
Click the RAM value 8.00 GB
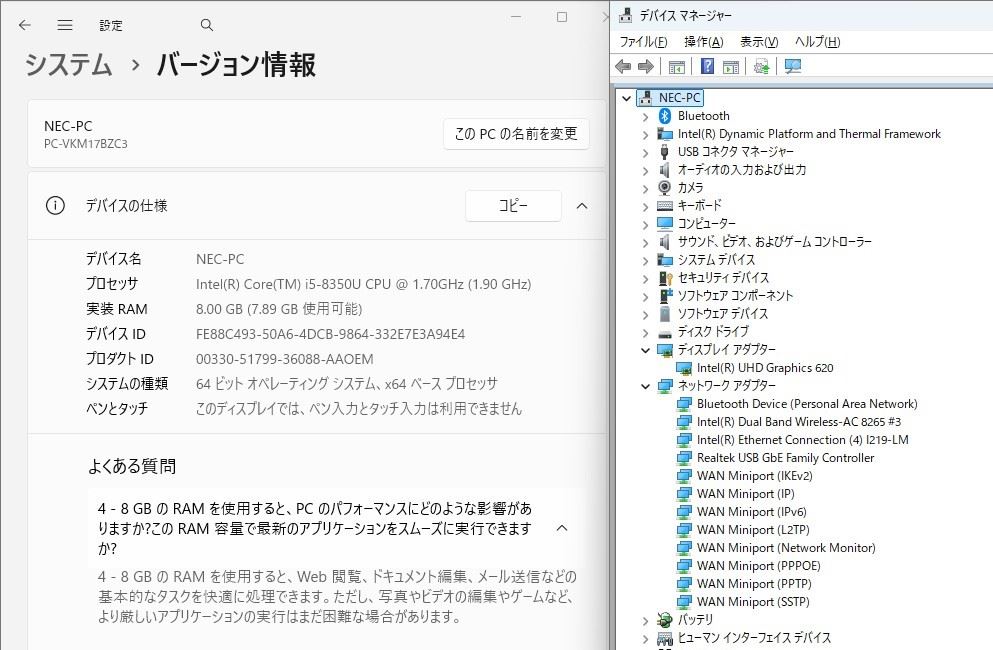pyautogui.click(x=279, y=309)
